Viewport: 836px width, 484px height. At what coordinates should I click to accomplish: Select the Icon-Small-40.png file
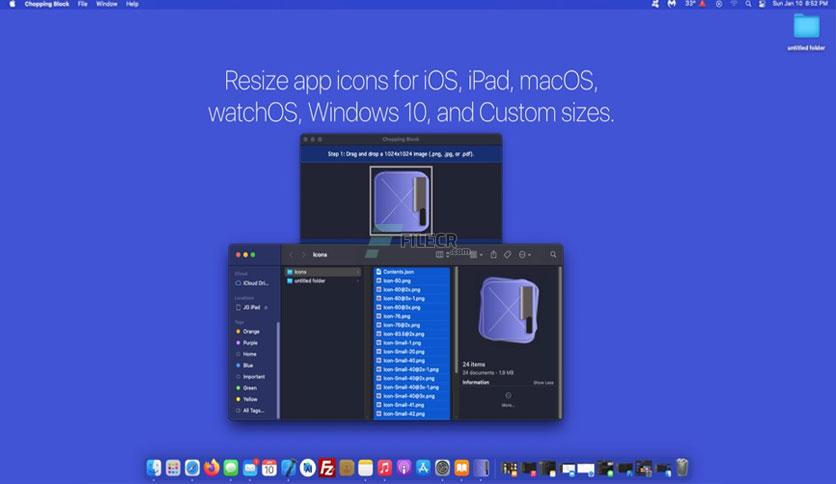pyautogui.click(x=412, y=361)
